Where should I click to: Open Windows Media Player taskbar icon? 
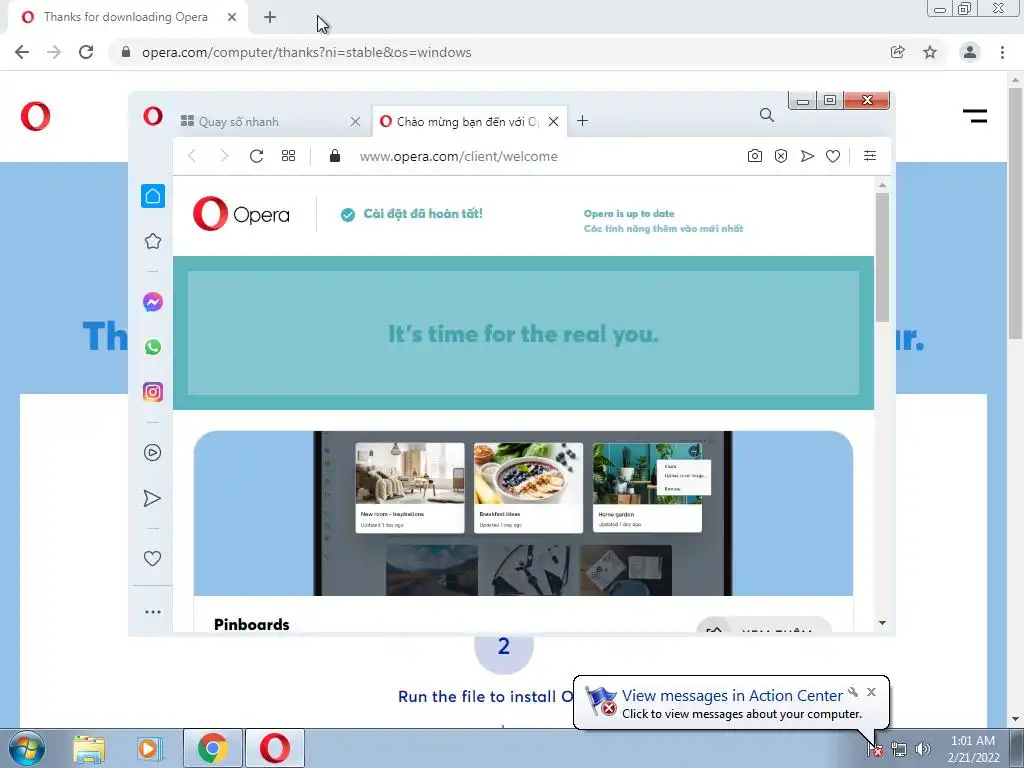149,748
